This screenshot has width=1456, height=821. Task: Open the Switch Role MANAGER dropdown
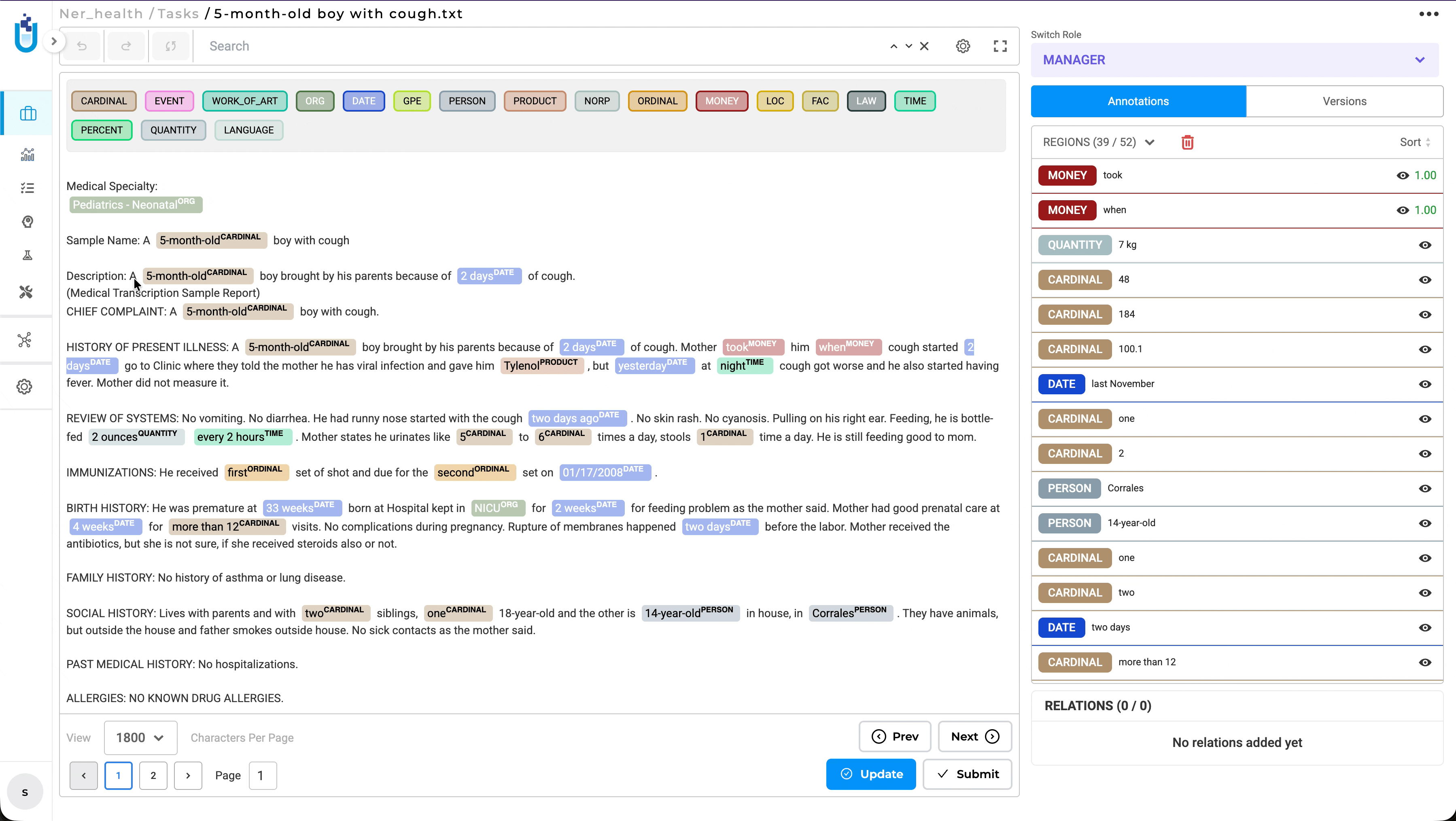coord(1234,60)
